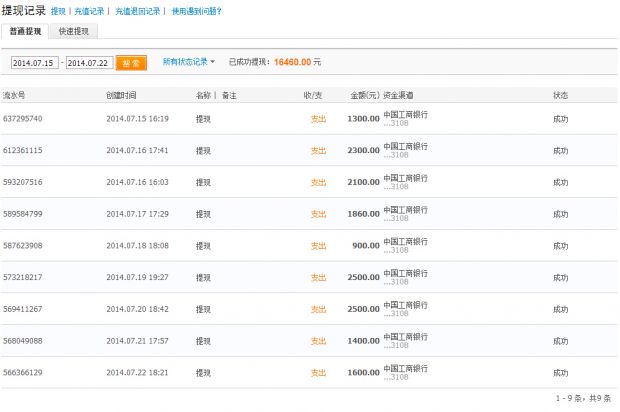Click the end date field 2014.07.22
This screenshot has height=412, width=620.
(x=90, y=62)
